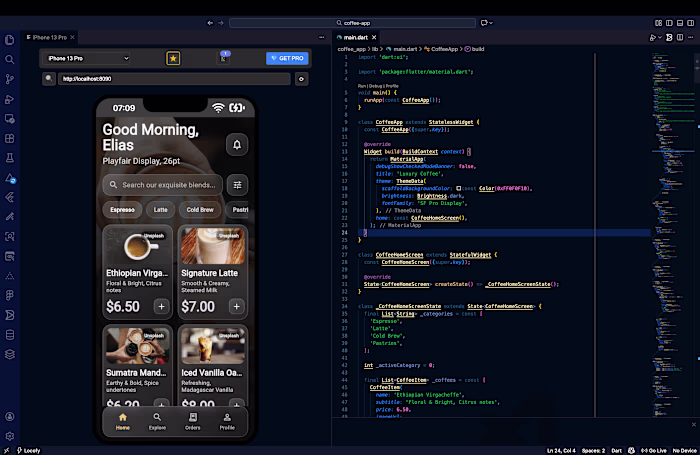Toggle bottom panel from title bar
700x455 pixels.
(x=680, y=23)
